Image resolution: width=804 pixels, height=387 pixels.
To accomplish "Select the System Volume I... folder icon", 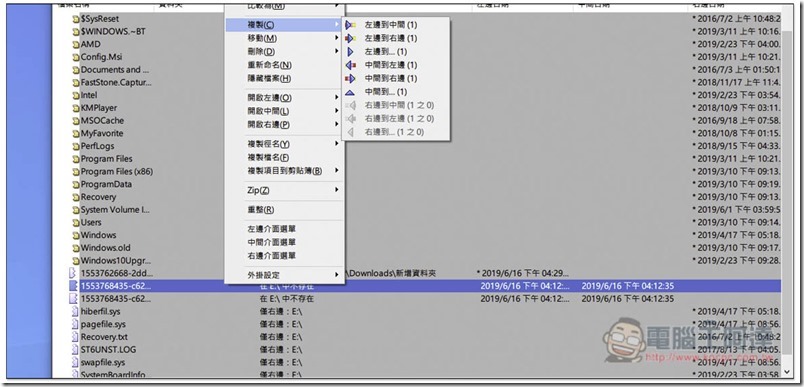I will [x=76, y=210].
